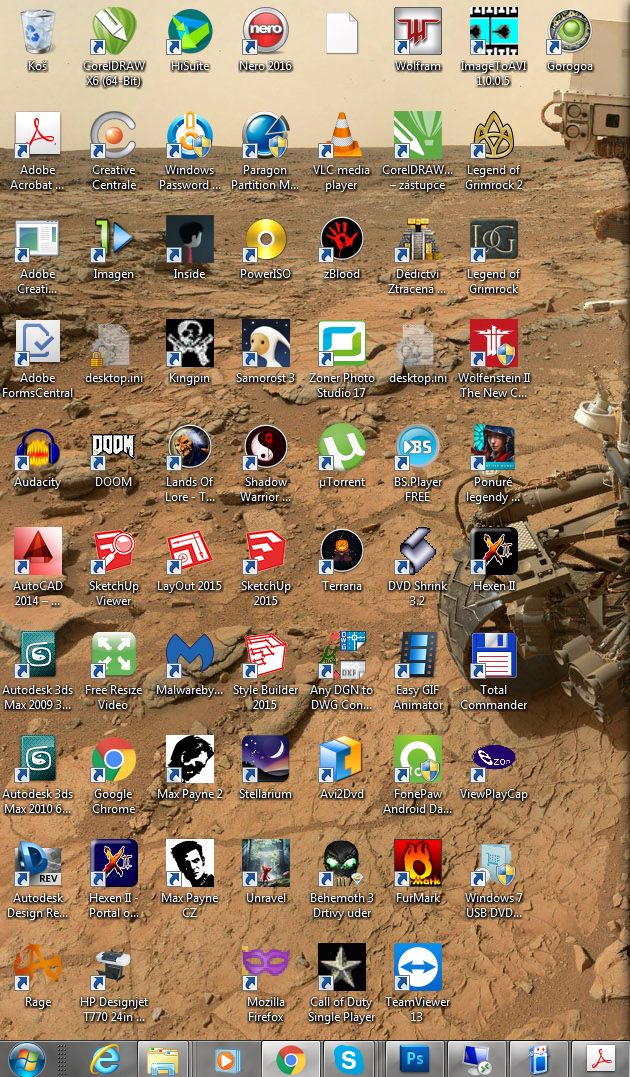Click the µTorrent shortcut
The image size is (630, 1077).
341,448
